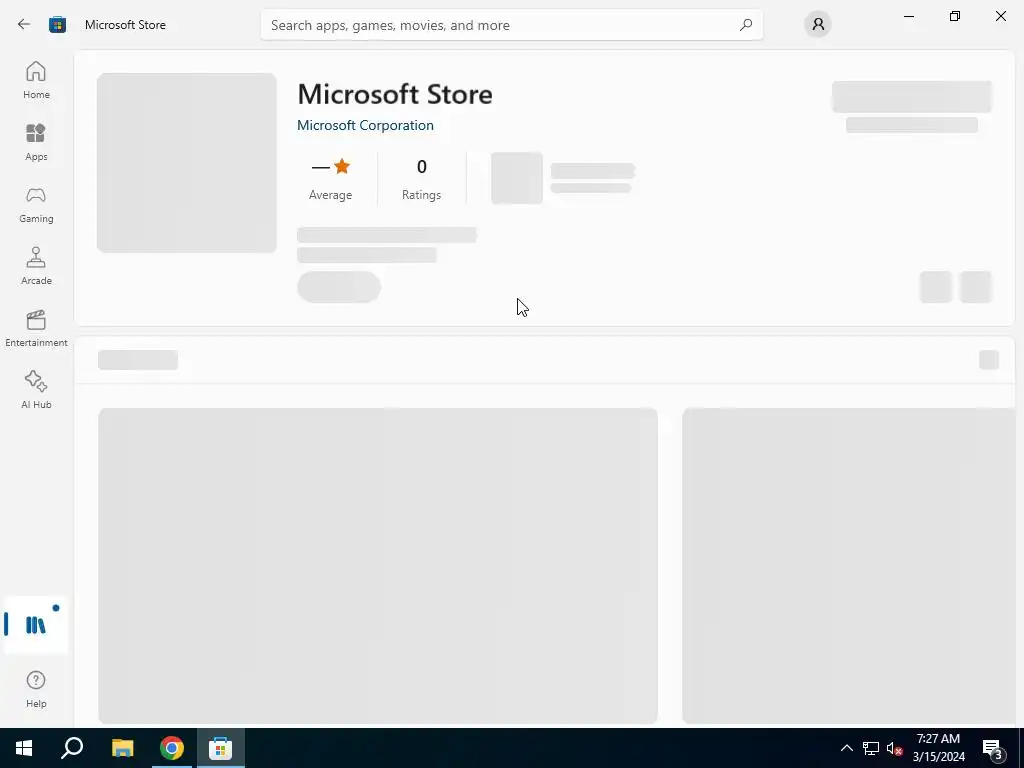Open the AI Hub section in sidebar
1024x768 pixels.
point(36,390)
